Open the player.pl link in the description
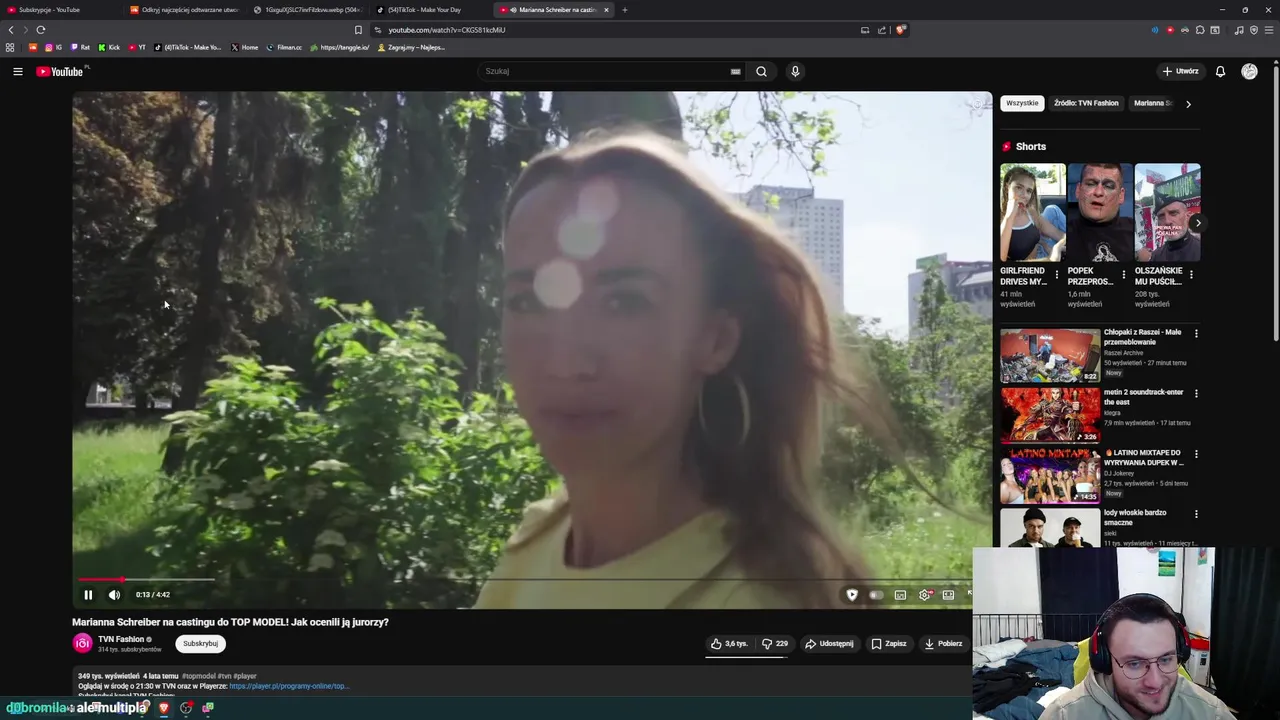Screen dimensions: 1280x720 (x=288, y=687)
